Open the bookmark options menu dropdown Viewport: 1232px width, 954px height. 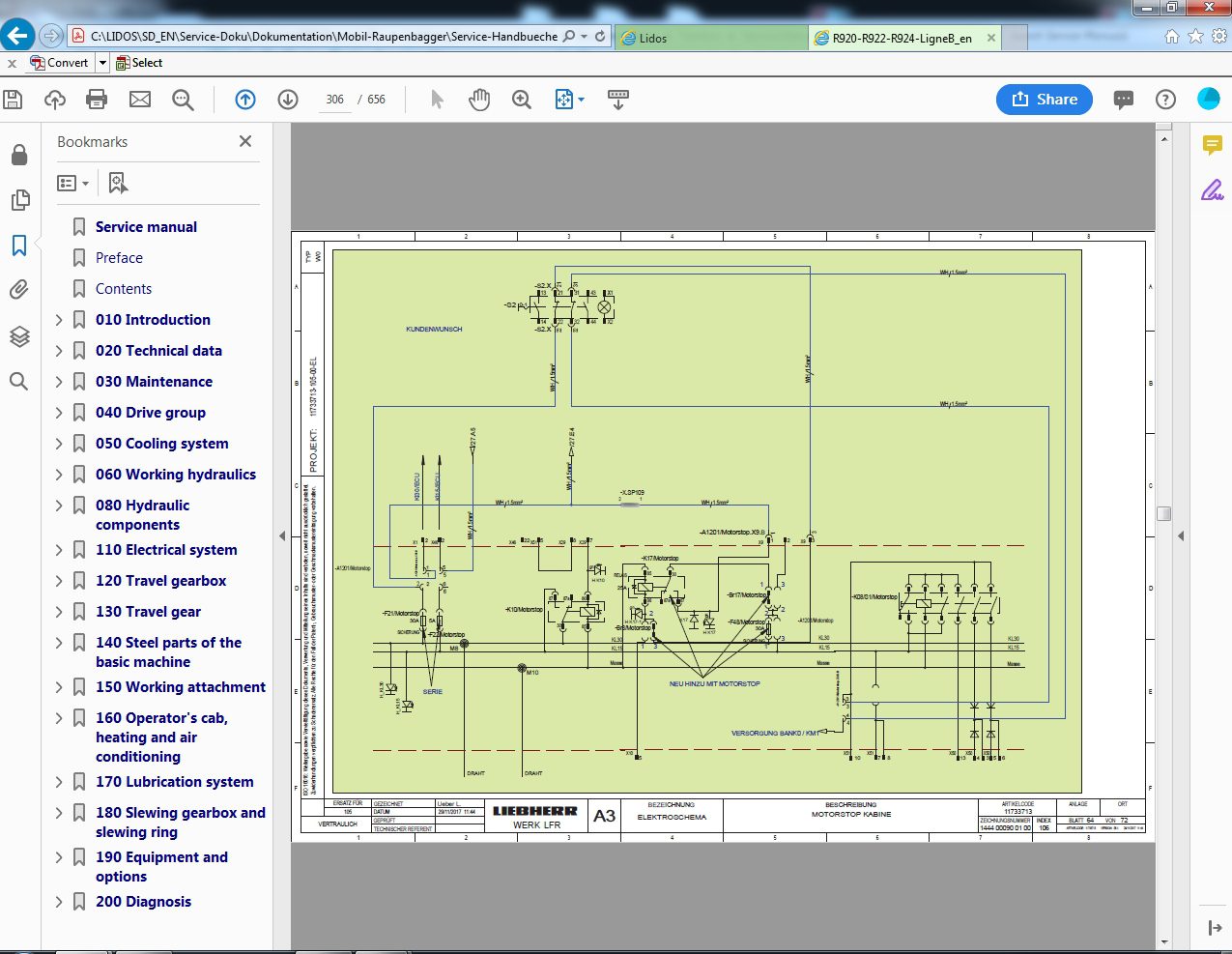pyautogui.click(x=73, y=183)
